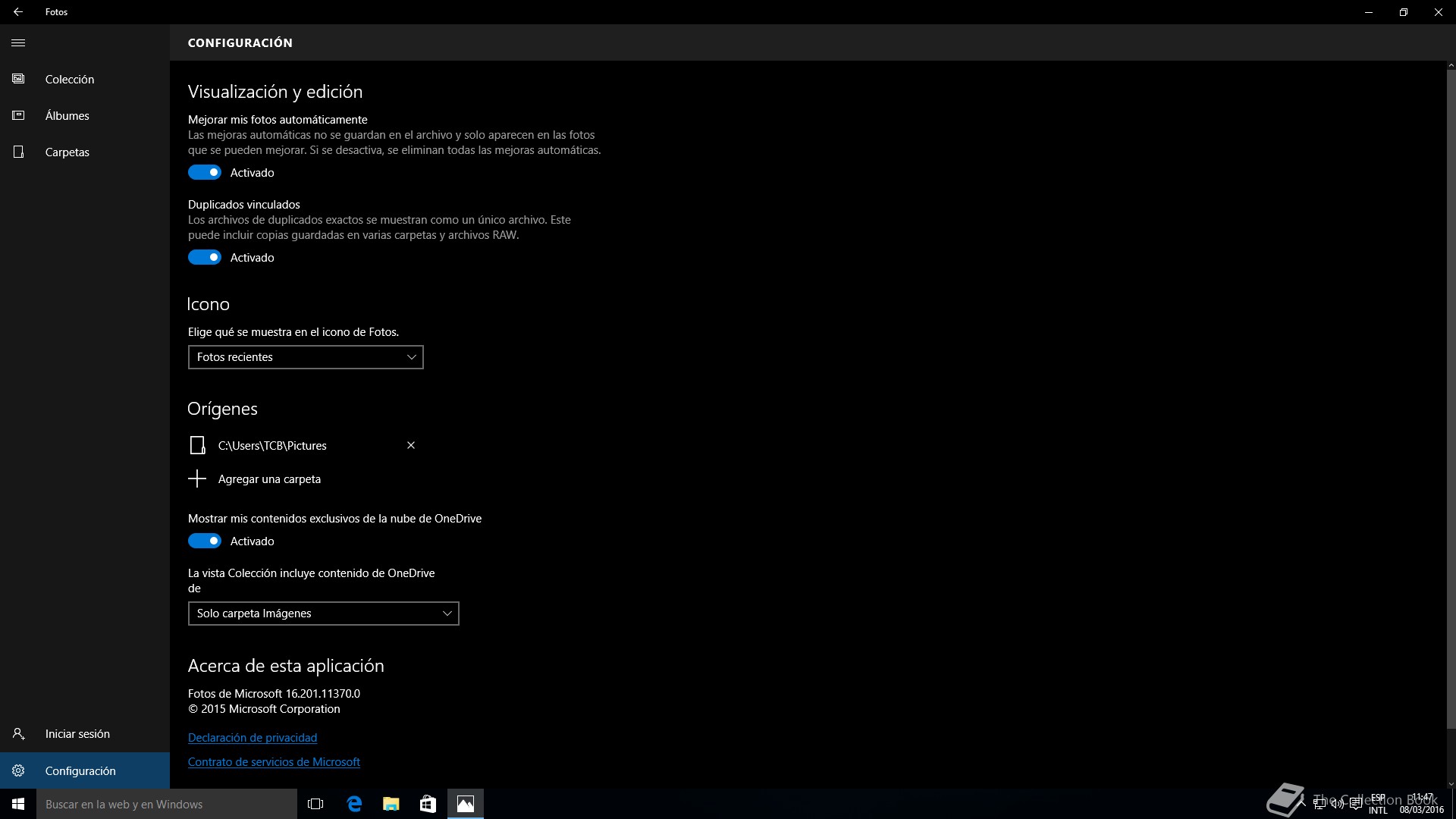Image resolution: width=1456 pixels, height=819 pixels.
Task: Open the Fotos recientes dropdown
Action: coord(306,357)
